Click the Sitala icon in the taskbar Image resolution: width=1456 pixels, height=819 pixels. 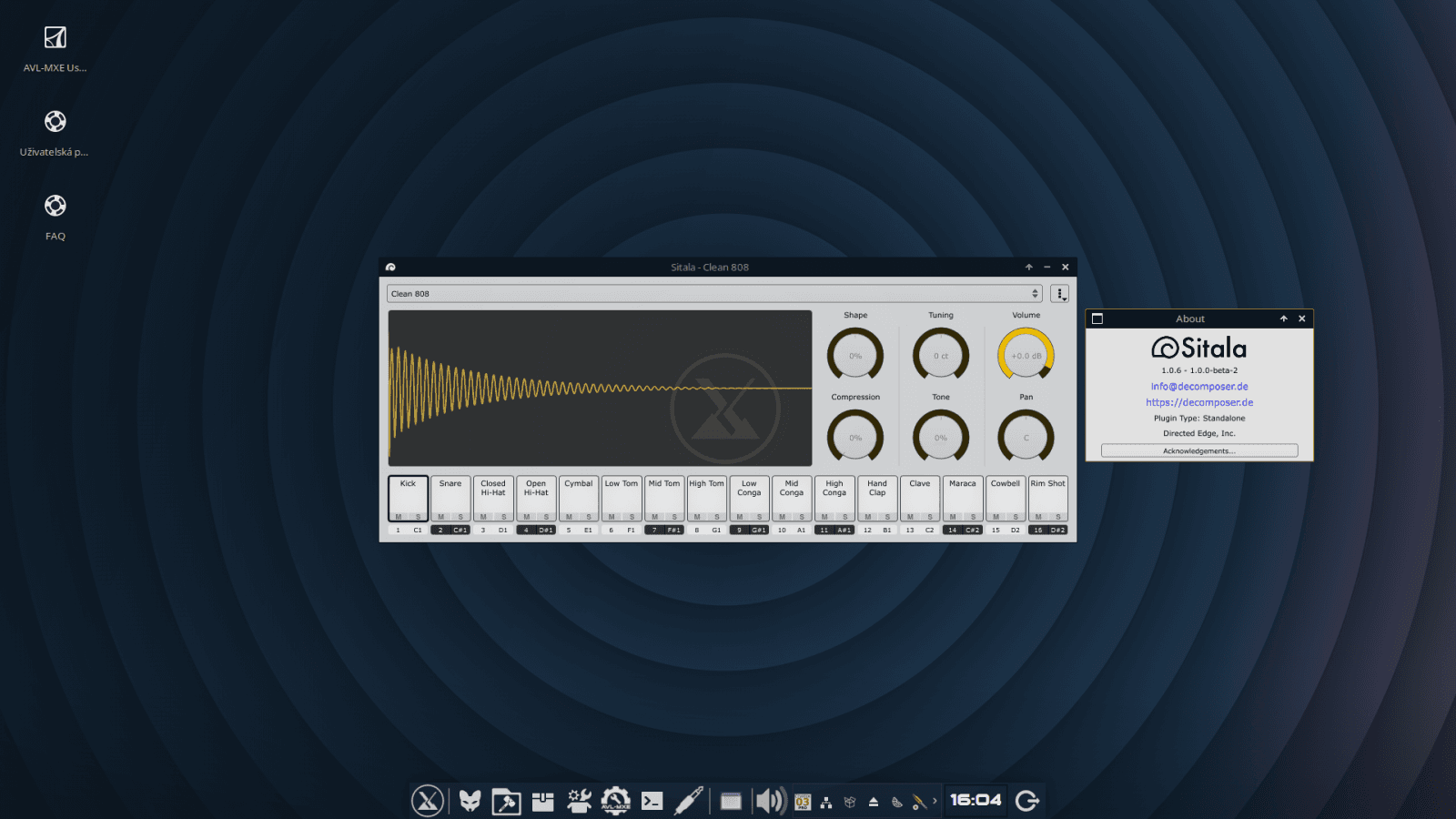(x=729, y=801)
